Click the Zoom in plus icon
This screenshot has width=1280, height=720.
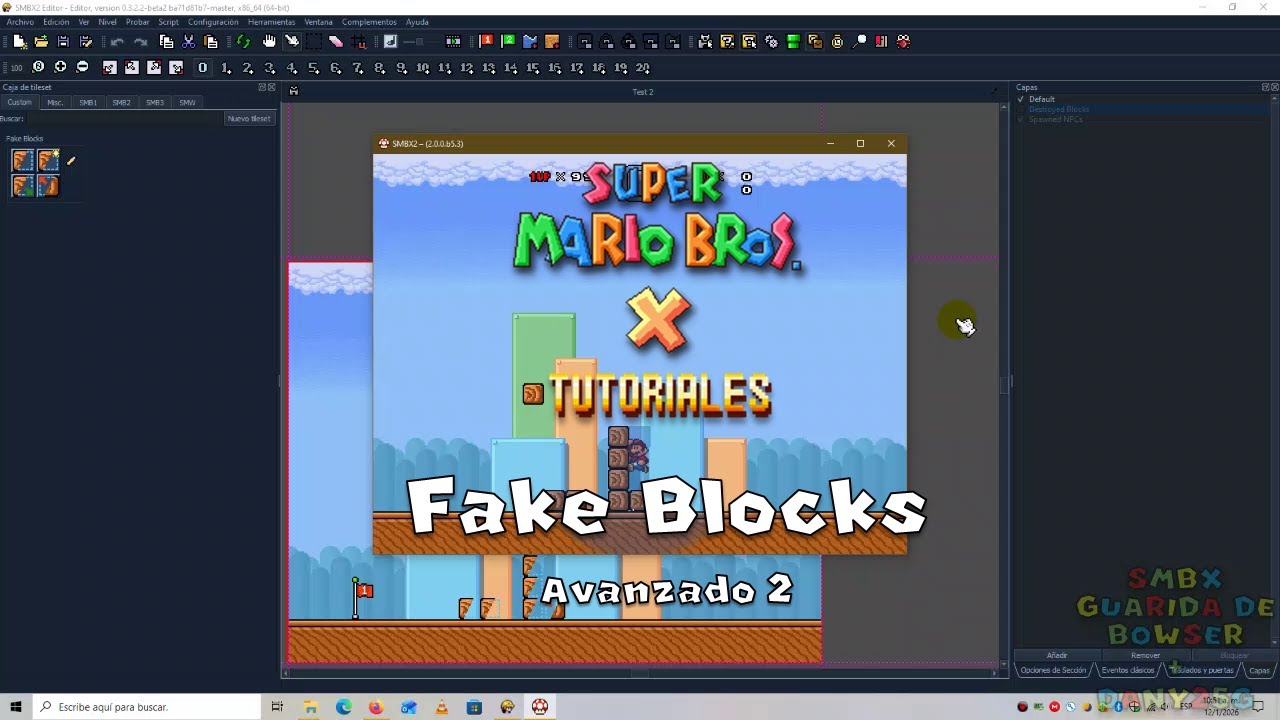coord(60,67)
